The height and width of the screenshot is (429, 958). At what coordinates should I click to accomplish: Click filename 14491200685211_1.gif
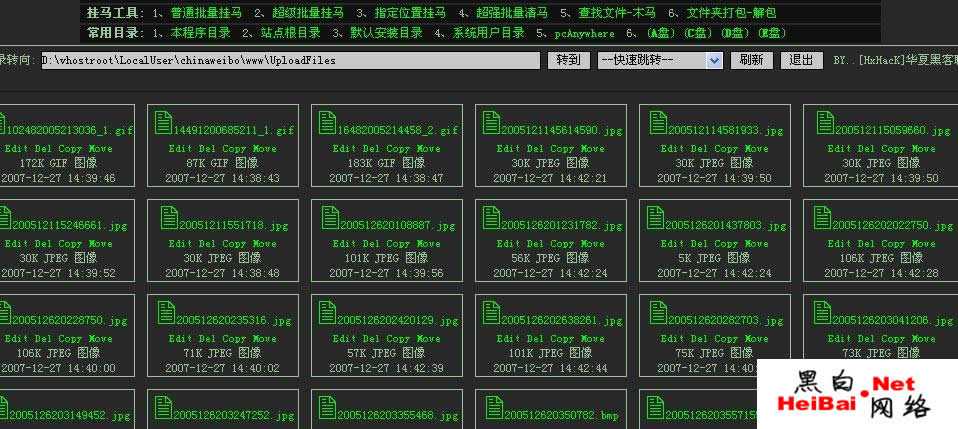[x=235, y=130]
